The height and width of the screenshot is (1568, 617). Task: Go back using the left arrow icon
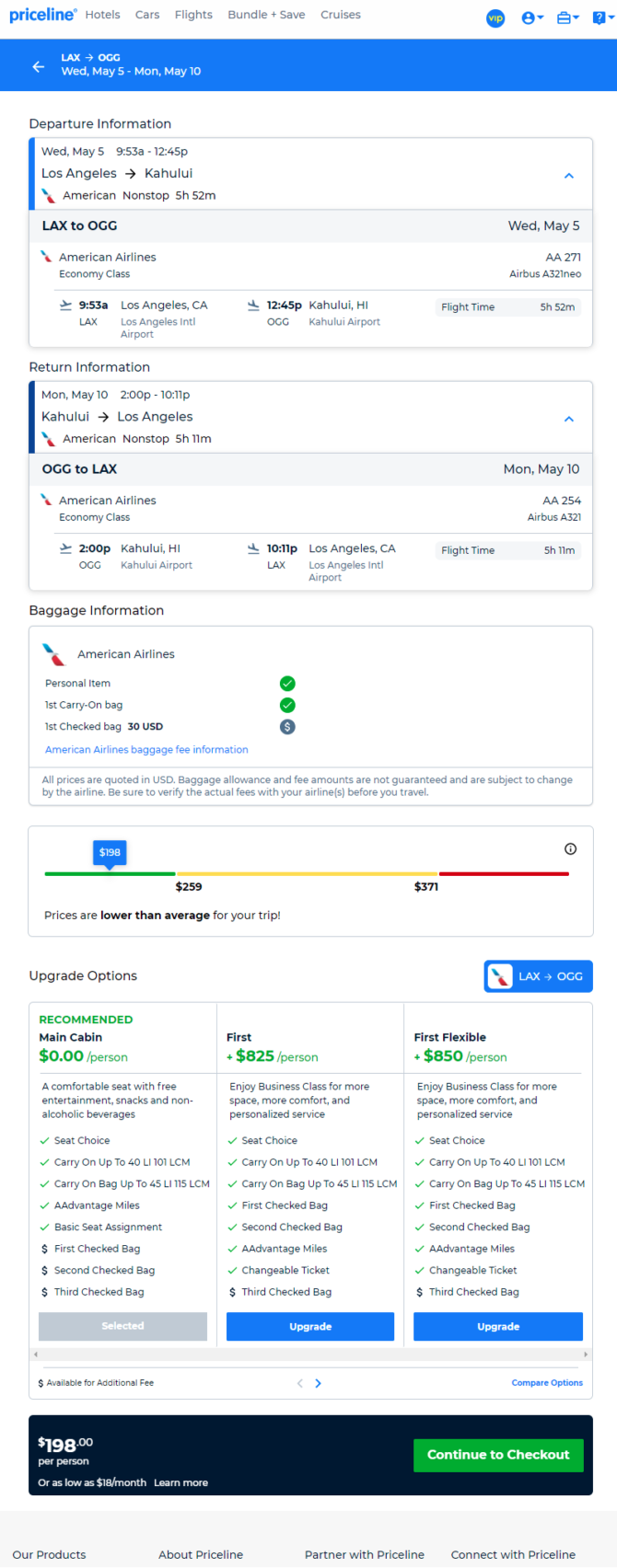pyautogui.click(x=38, y=66)
